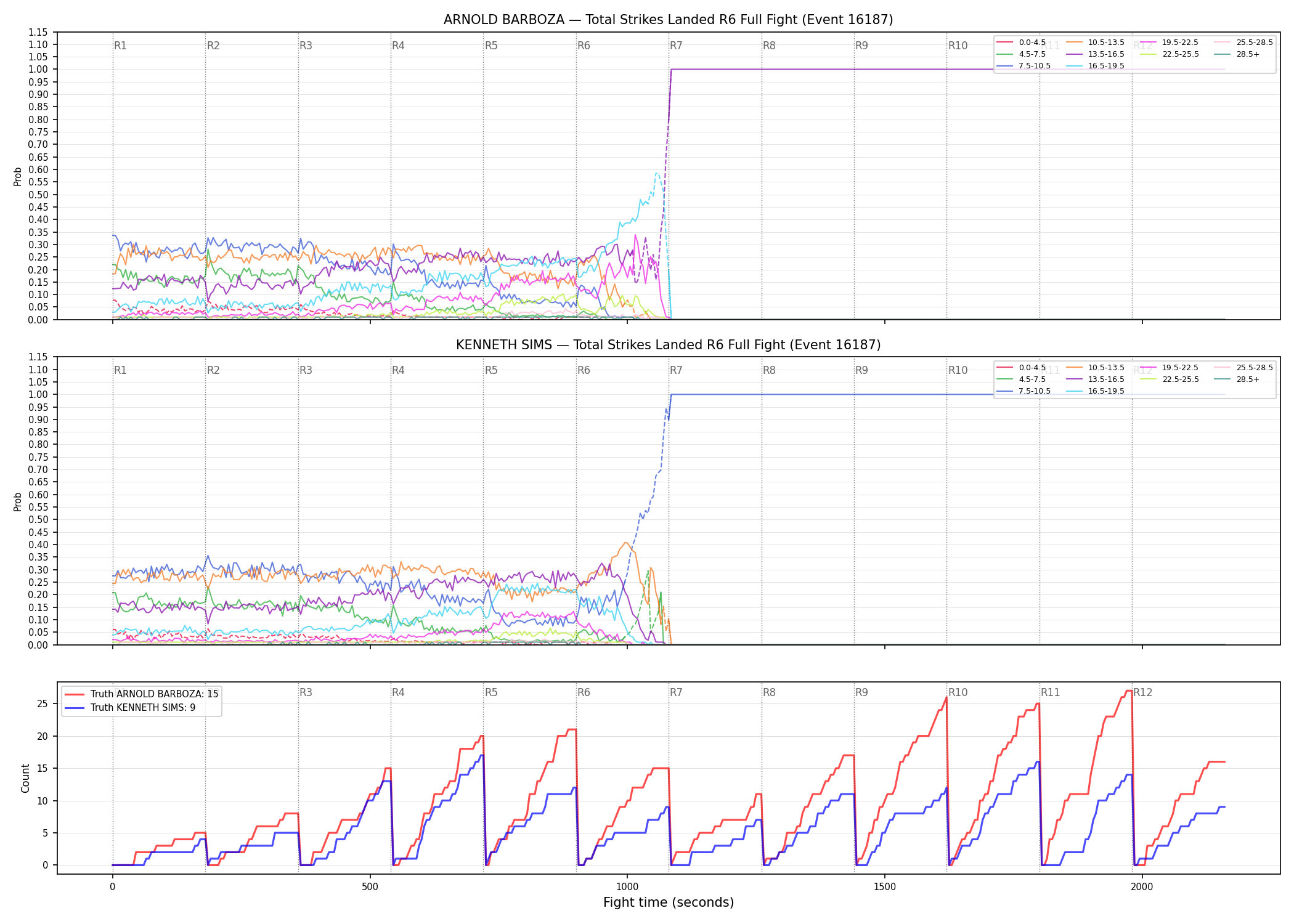Click the R5 round label in the Sims chart
The width and height of the screenshot is (1294, 924).
pos(491,370)
